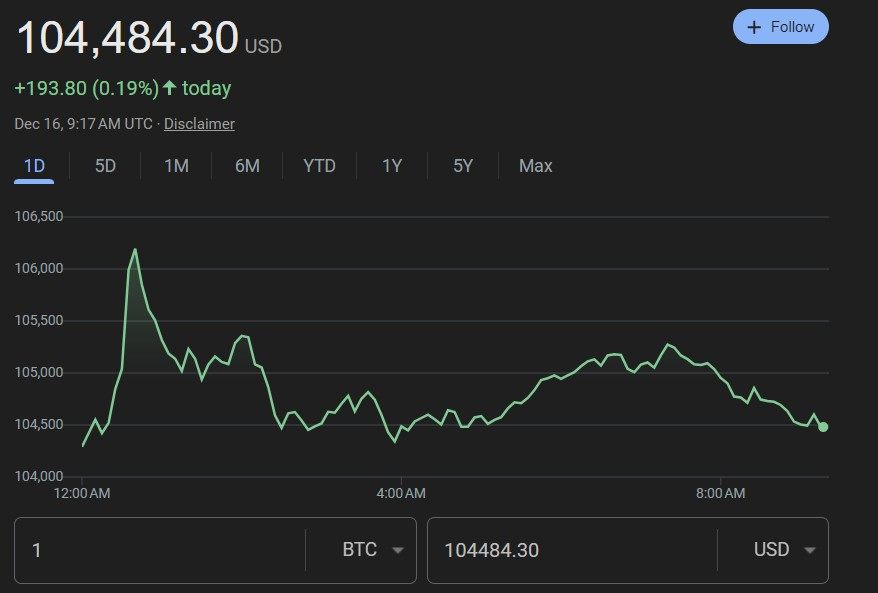Click the green dot at chart end

(x=823, y=427)
